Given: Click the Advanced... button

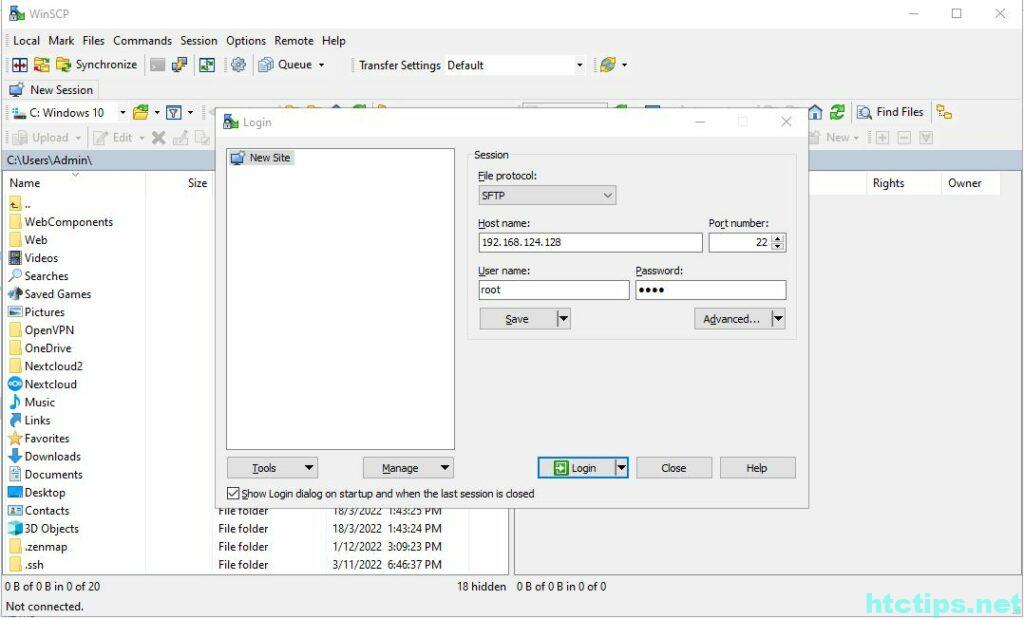Looking at the screenshot, I should pyautogui.click(x=731, y=319).
